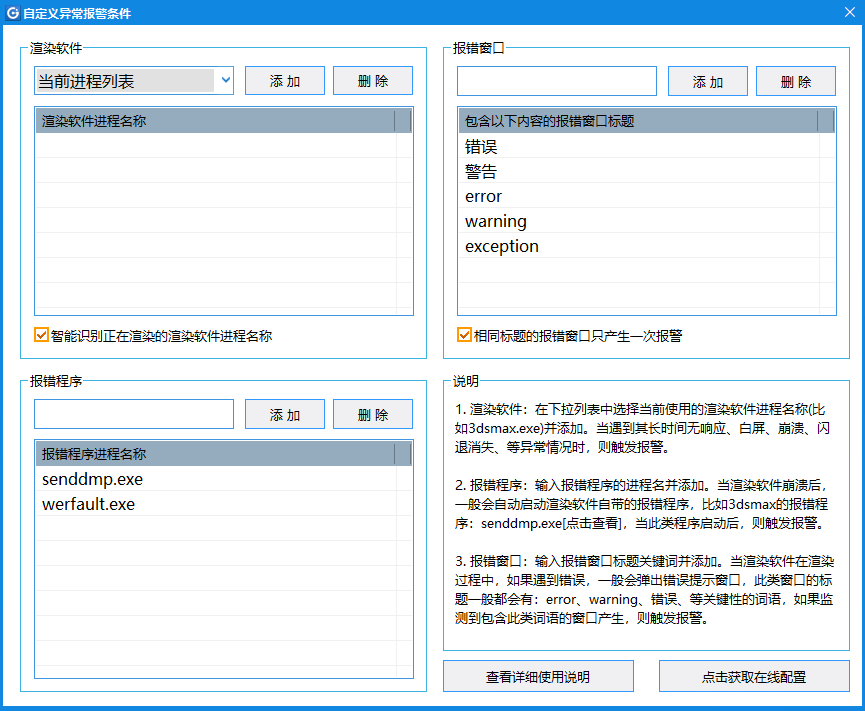Click the 报错程序进程名称 column header

216,454
